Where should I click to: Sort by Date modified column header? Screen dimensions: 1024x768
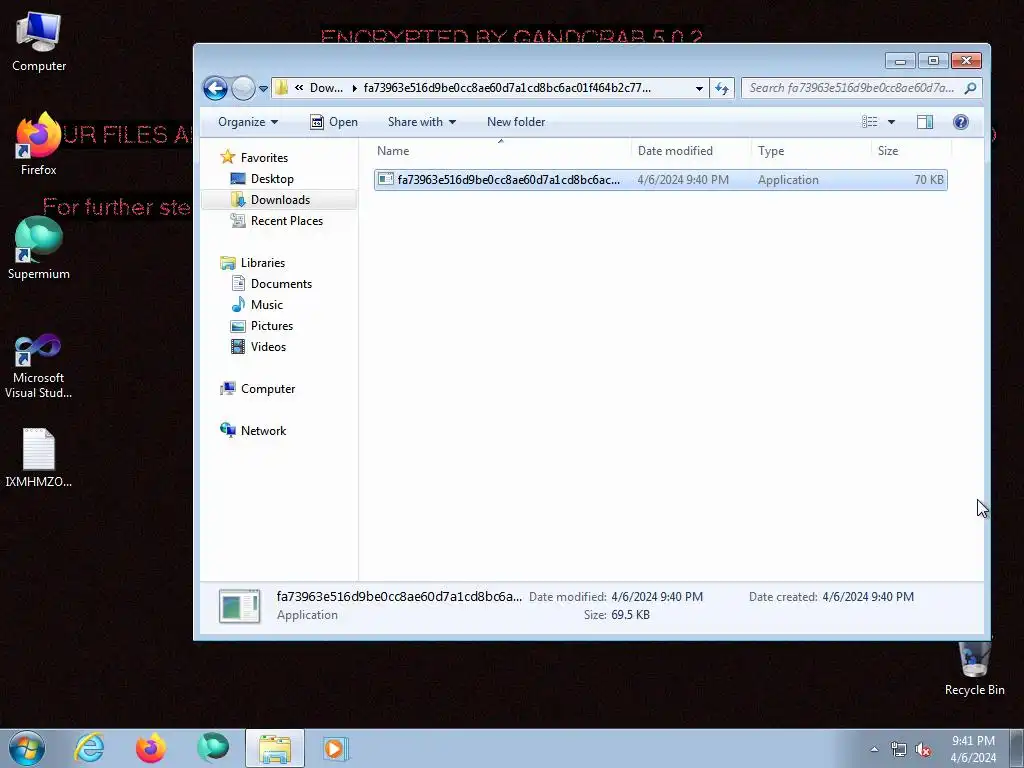(x=691, y=151)
